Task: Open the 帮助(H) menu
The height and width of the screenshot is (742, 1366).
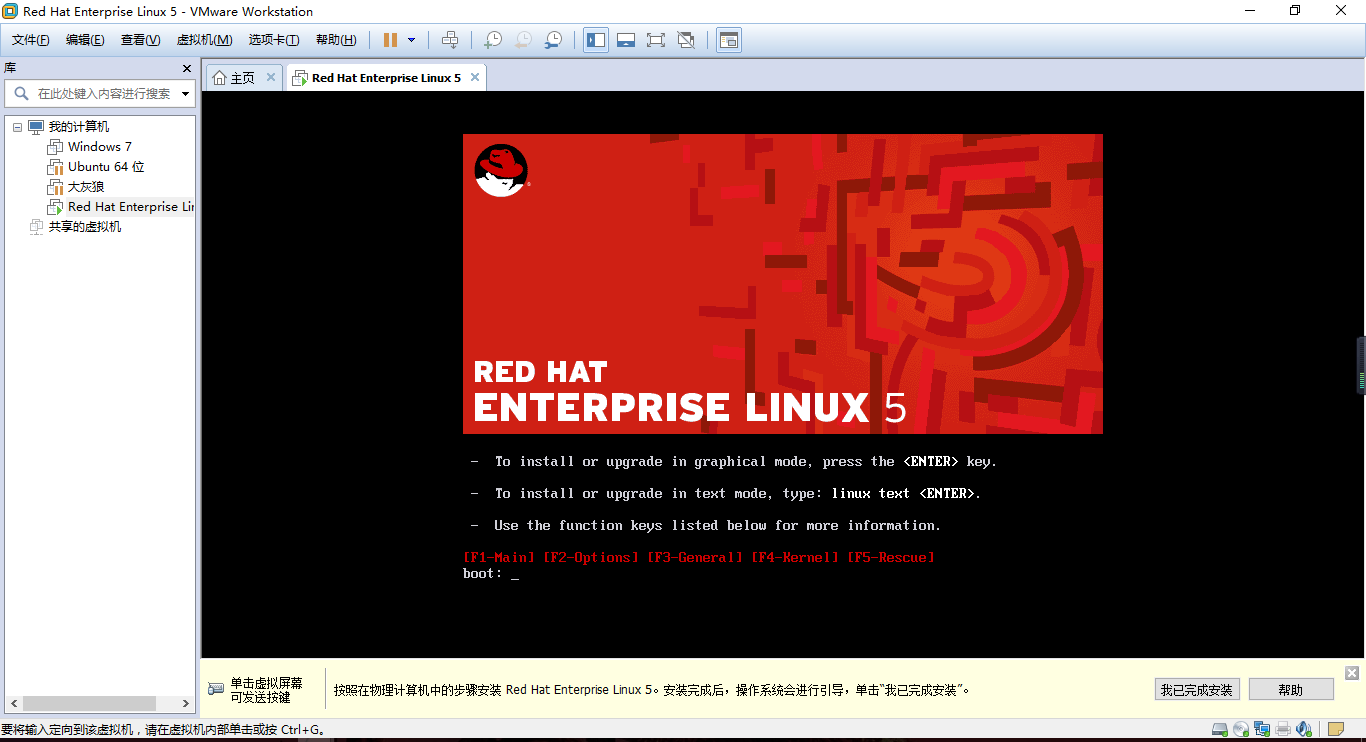Action: [x=336, y=40]
